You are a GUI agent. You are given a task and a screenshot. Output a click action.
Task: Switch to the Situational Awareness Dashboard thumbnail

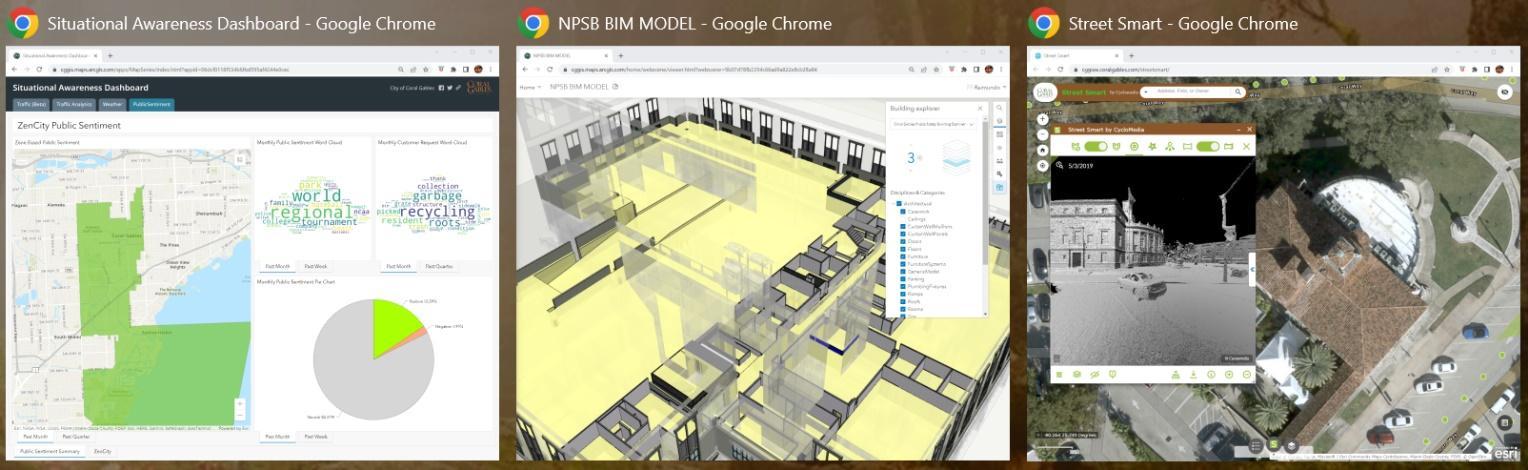[x=252, y=253]
